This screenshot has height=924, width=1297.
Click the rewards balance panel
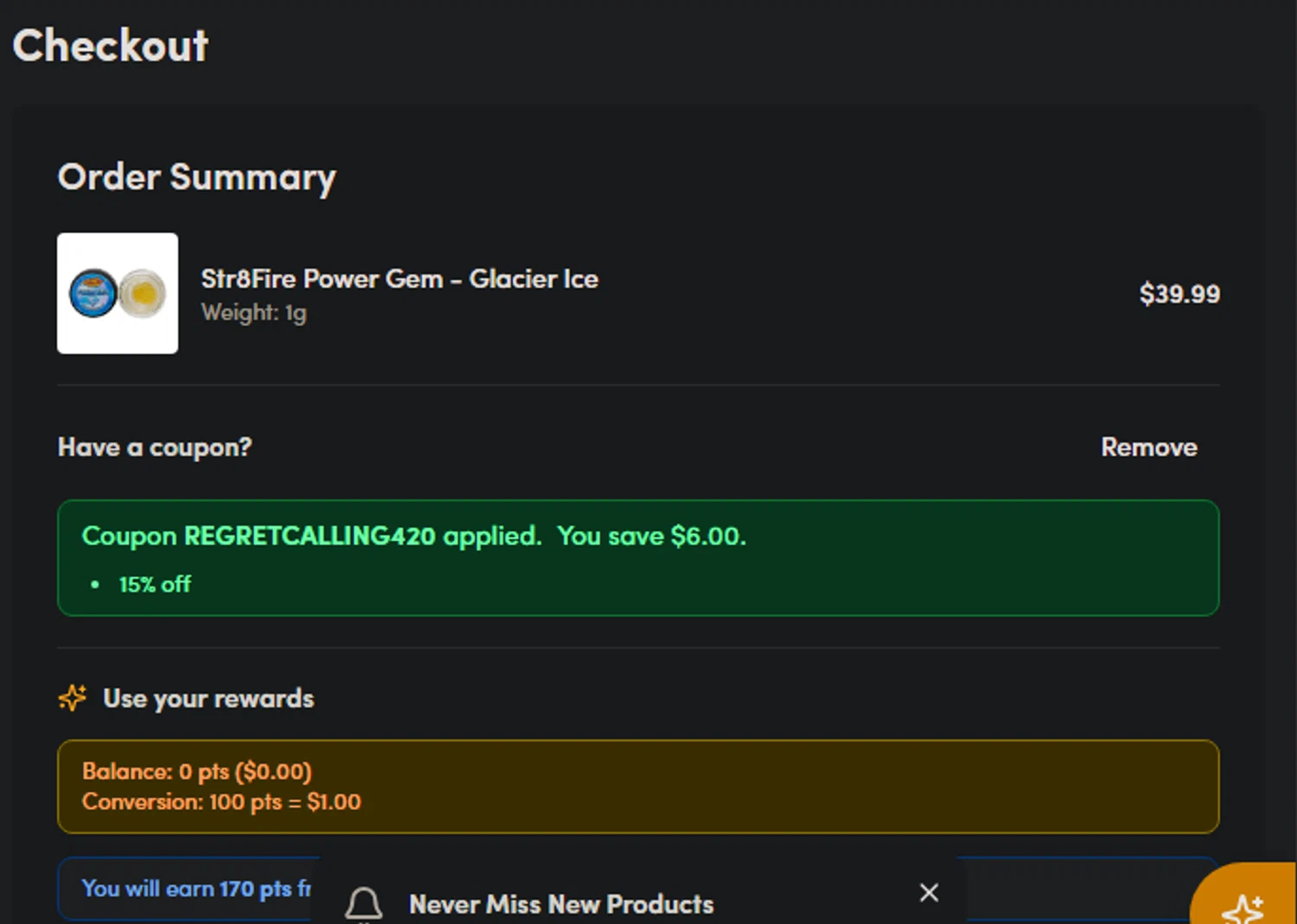pos(638,787)
